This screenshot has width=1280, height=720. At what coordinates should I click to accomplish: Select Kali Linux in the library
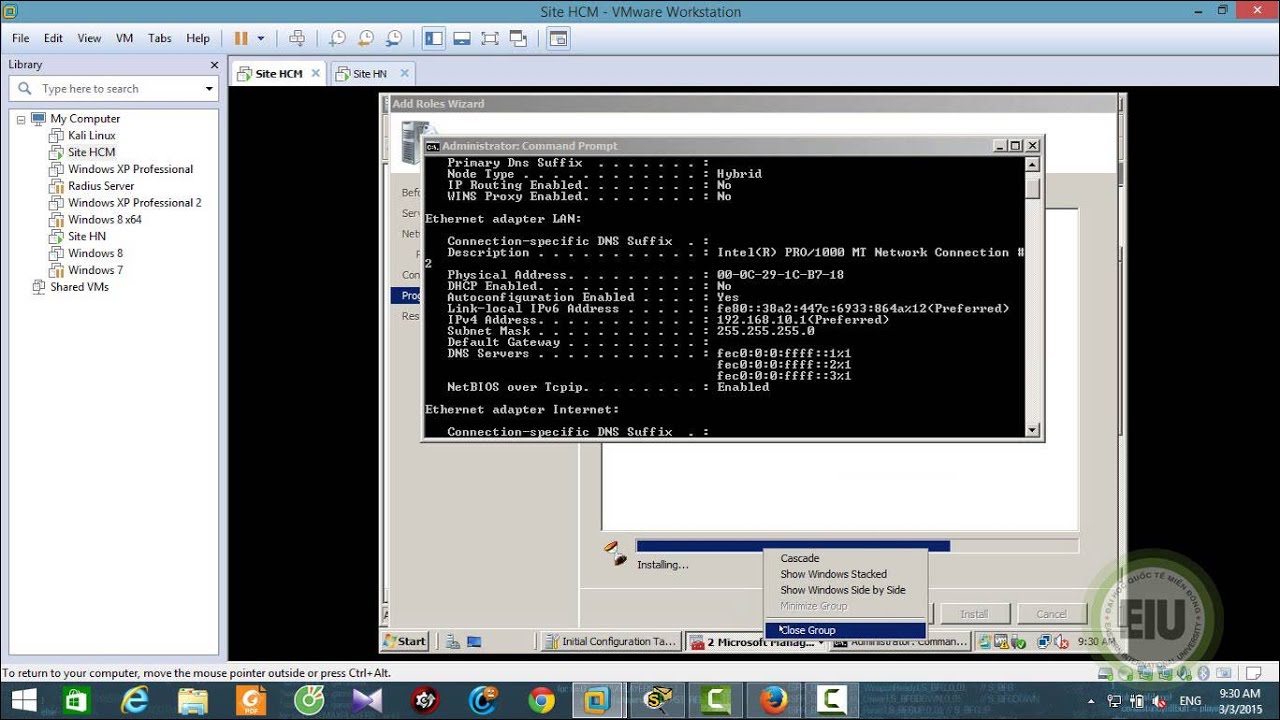[x=91, y=135]
